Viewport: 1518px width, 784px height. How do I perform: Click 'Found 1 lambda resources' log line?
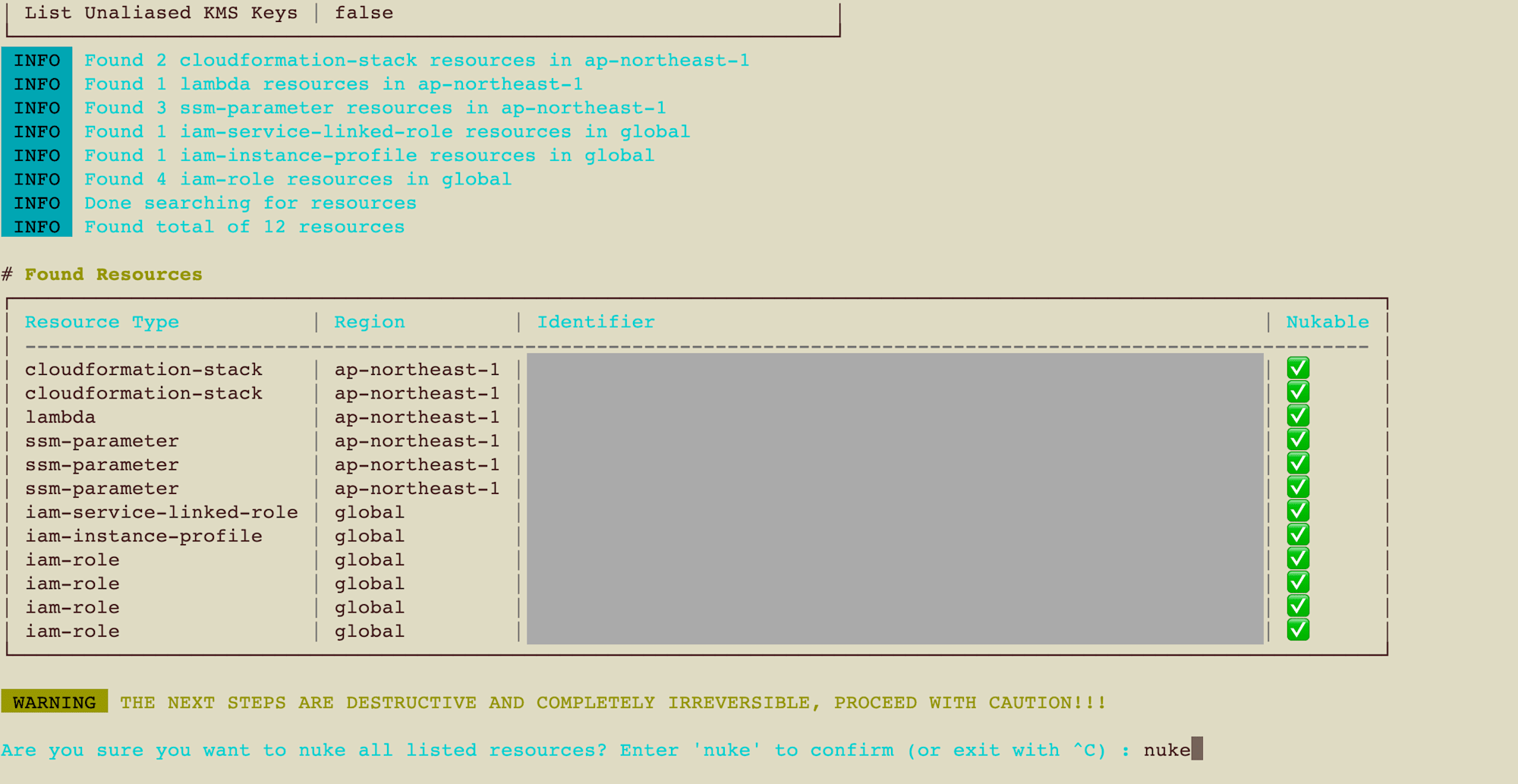tap(334, 83)
